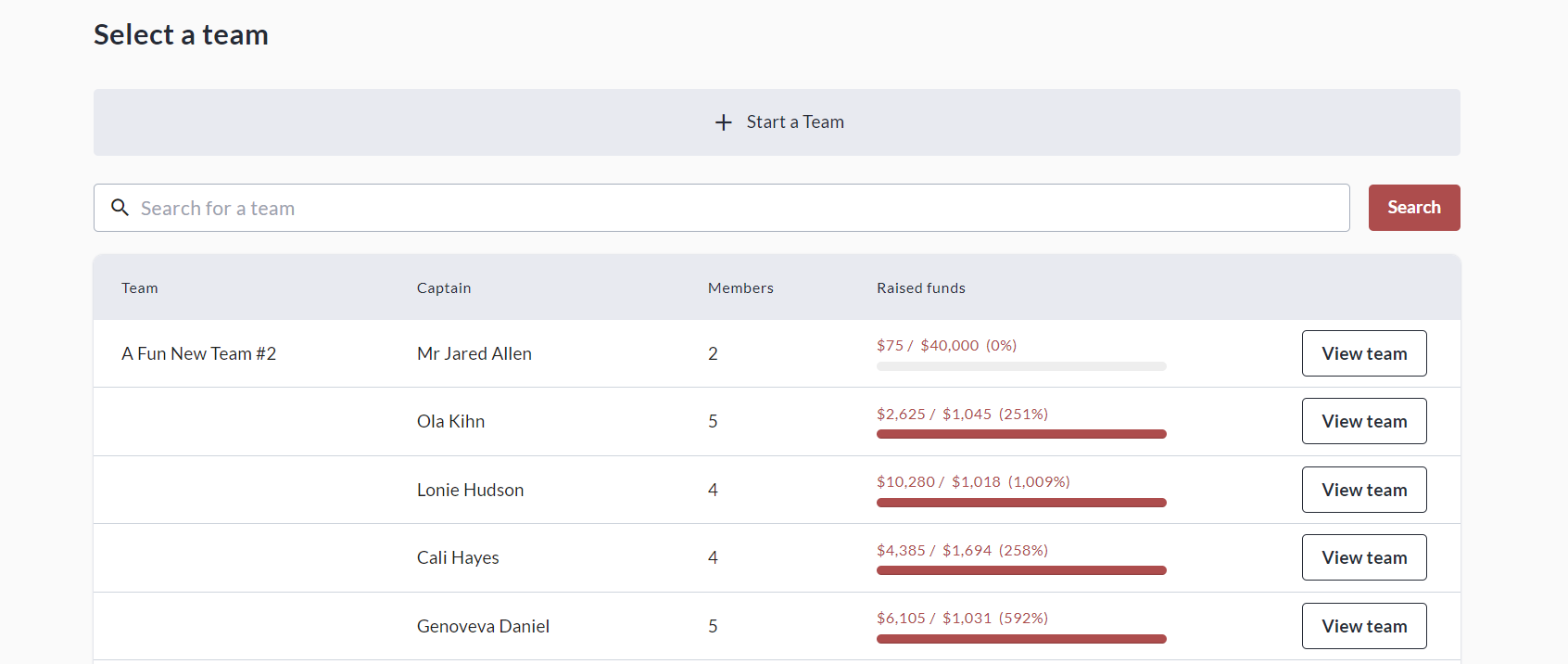Click the Captain column header
Screen dimensions: 1568x664
[444, 288]
